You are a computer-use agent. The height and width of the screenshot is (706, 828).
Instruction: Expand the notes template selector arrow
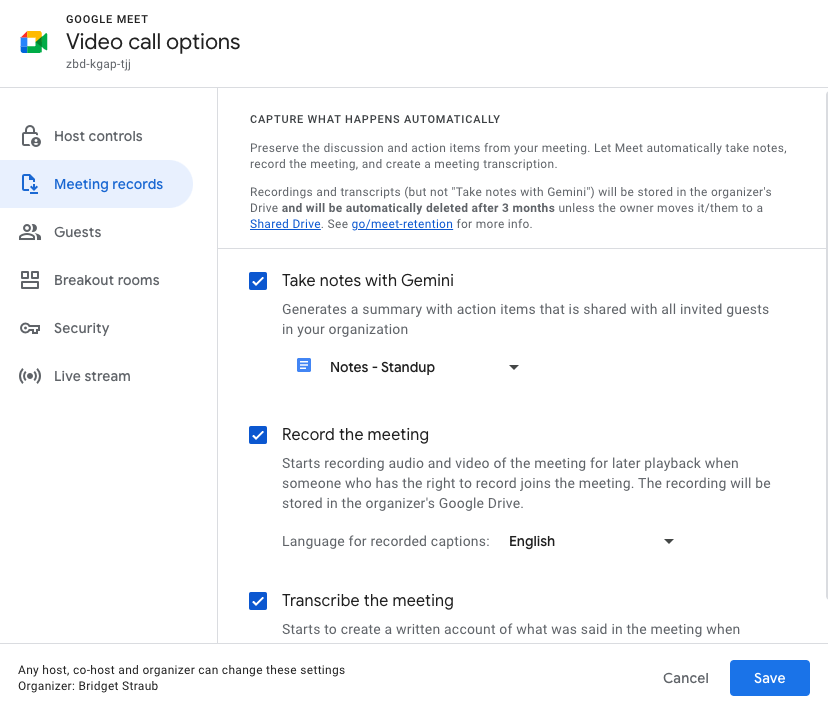coord(513,367)
